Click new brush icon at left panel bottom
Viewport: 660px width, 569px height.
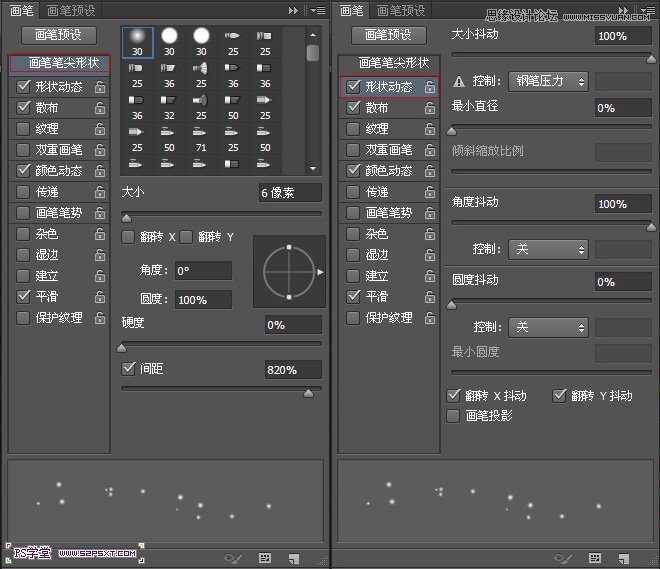tap(294, 558)
